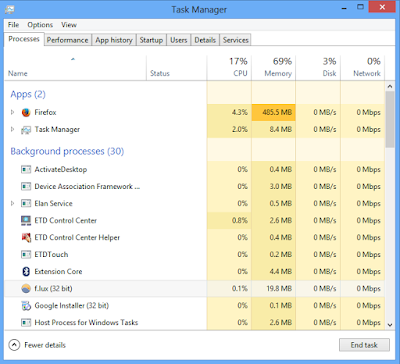Select the Host Process for Windows Tasks row

coord(194,322)
